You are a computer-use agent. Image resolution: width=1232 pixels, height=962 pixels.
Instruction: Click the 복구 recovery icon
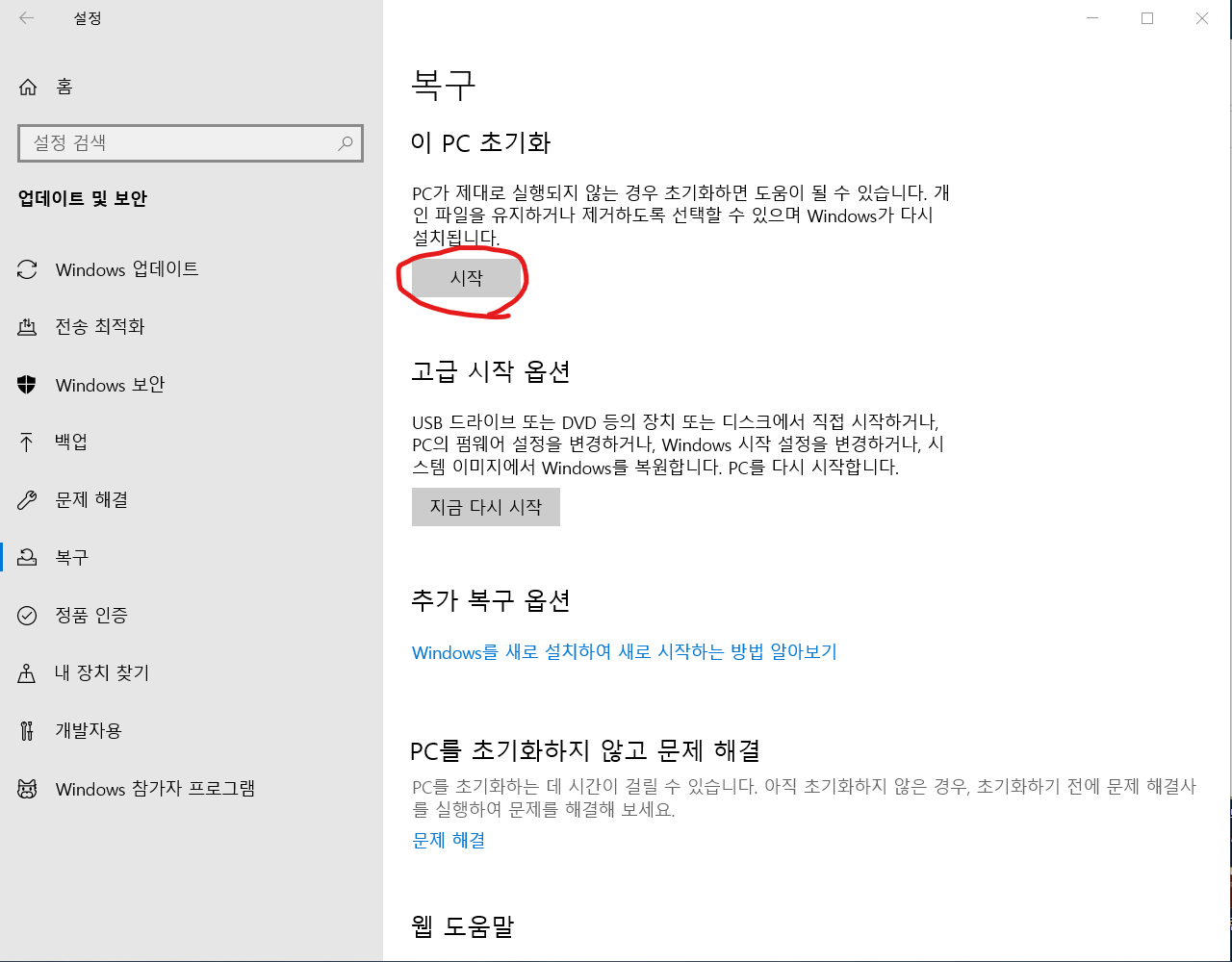pyautogui.click(x=27, y=558)
